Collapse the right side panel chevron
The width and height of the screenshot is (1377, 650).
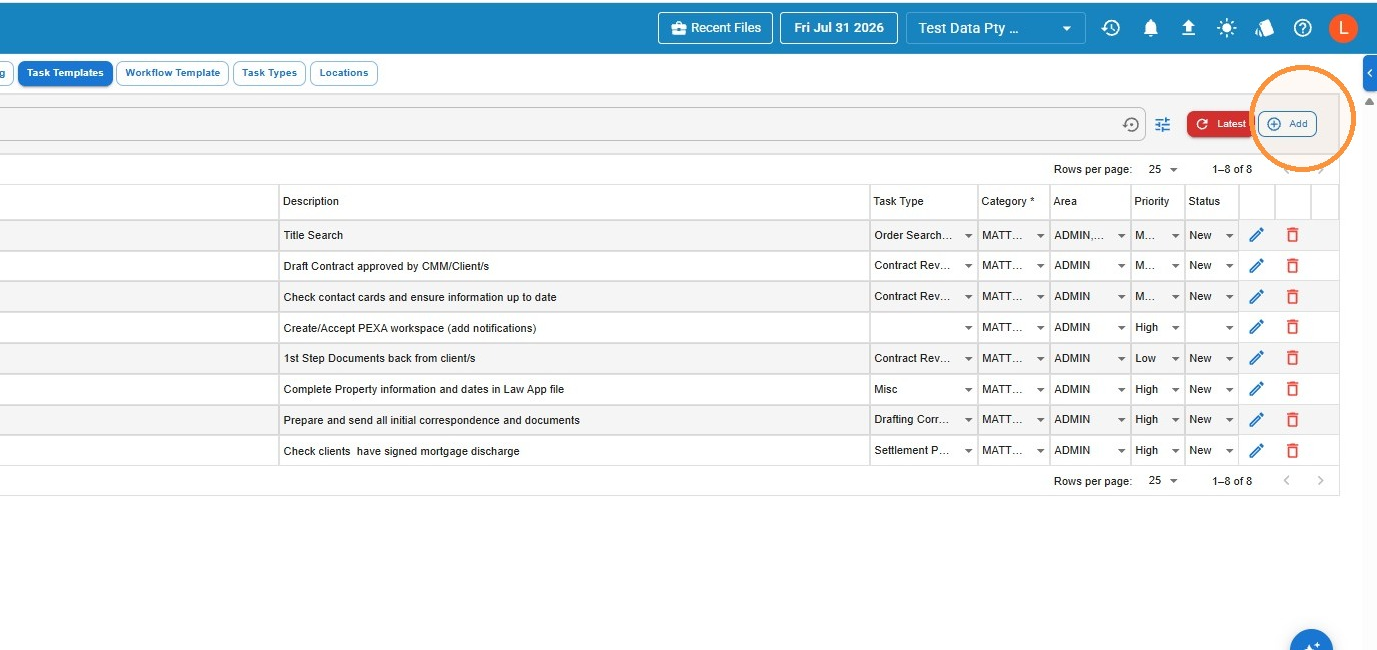(x=1370, y=73)
